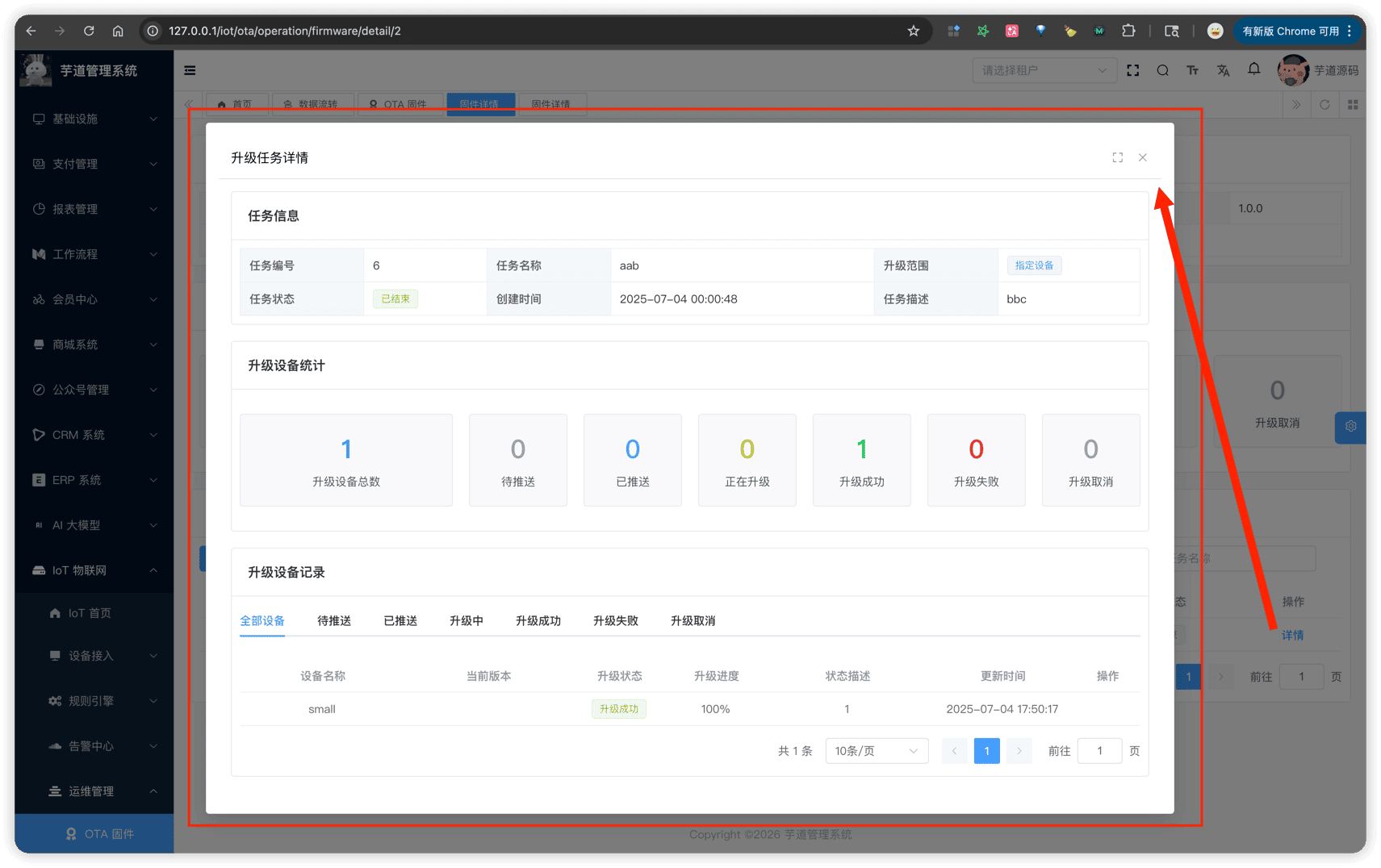This screenshot has width=1381, height=868.
Task: Click page 1 in the dialog pagination
Action: click(x=986, y=751)
